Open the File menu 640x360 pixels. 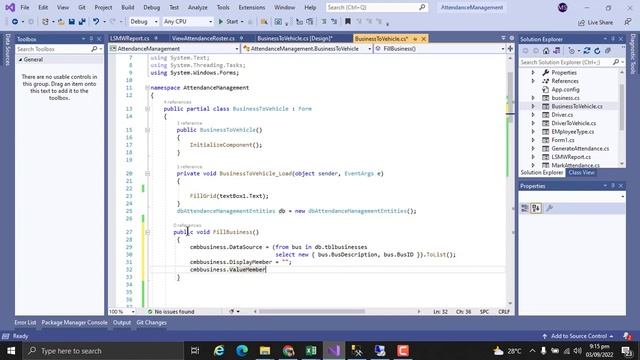(x=24, y=7)
